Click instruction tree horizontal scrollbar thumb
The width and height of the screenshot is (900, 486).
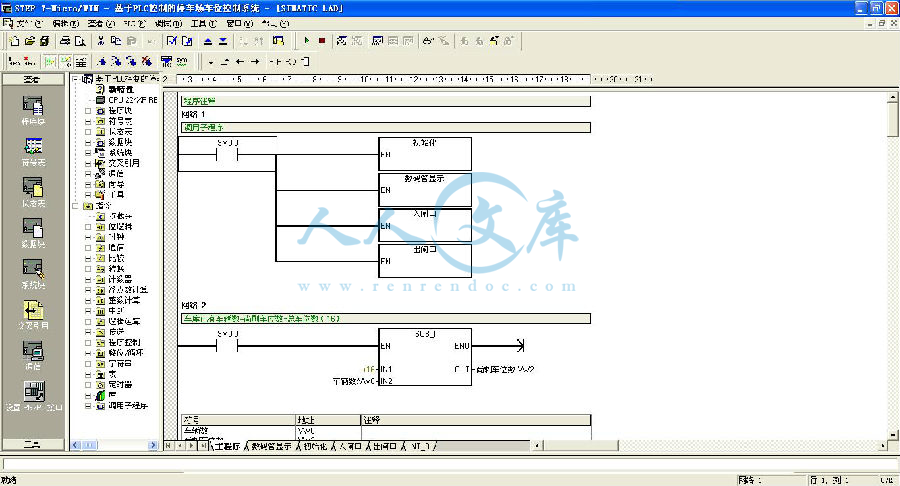(x=90, y=445)
